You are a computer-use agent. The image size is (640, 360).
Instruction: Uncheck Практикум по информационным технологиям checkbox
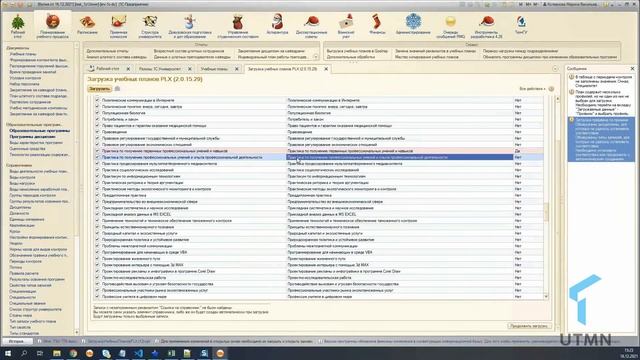(x=97, y=176)
